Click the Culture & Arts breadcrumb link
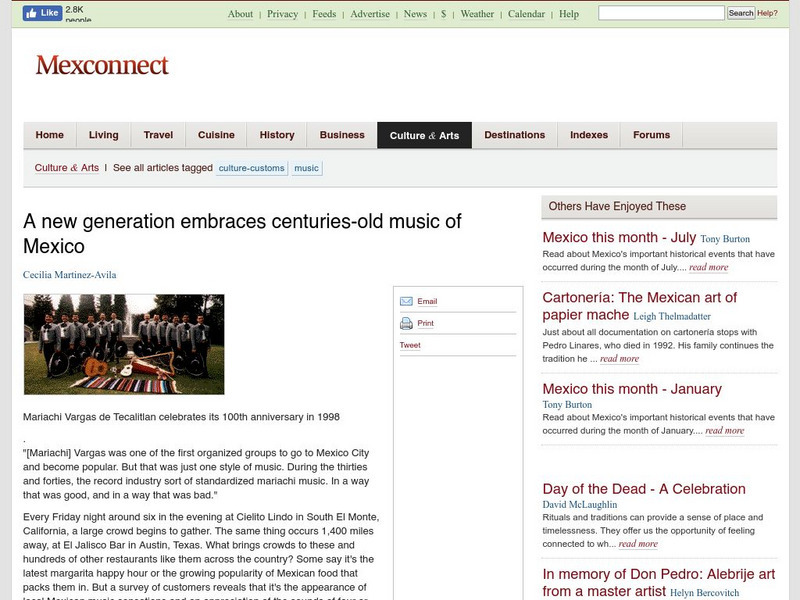The width and height of the screenshot is (800, 600). [67, 168]
